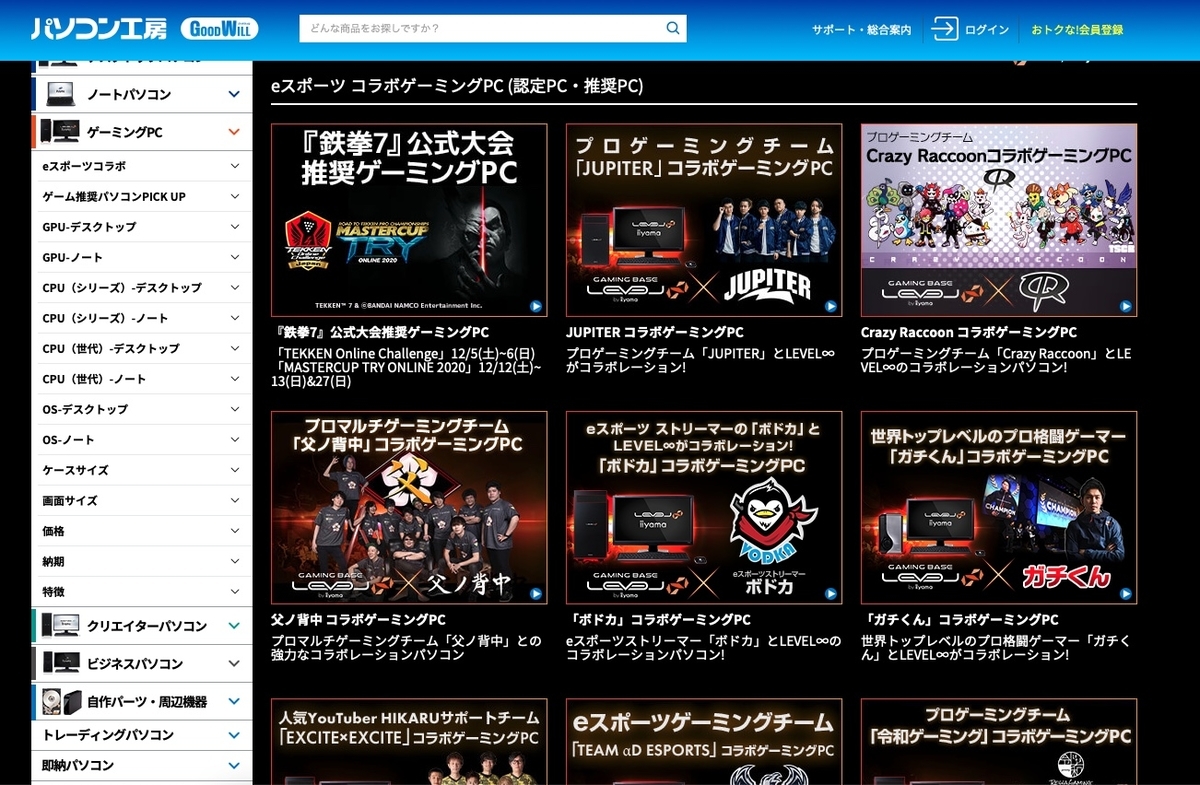Click the Tekken 7 MASTERCUP banner image
This screenshot has width=1200, height=785.
[409, 220]
